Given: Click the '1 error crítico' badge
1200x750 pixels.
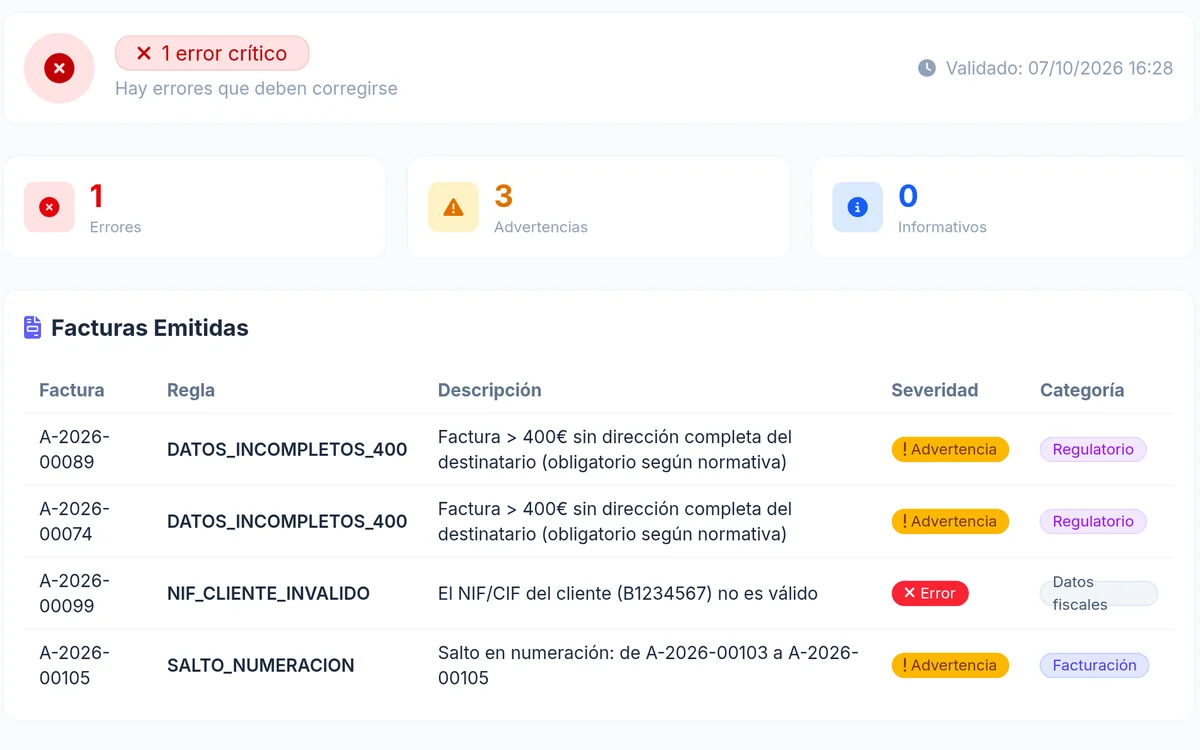Looking at the screenshot, I should tap(212, 53).
